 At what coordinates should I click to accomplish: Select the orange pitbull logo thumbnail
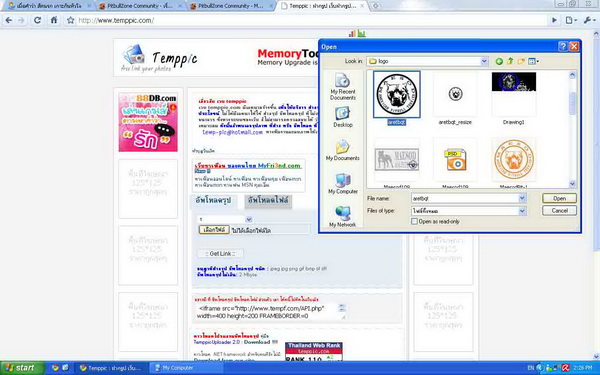tap(514, 160)
